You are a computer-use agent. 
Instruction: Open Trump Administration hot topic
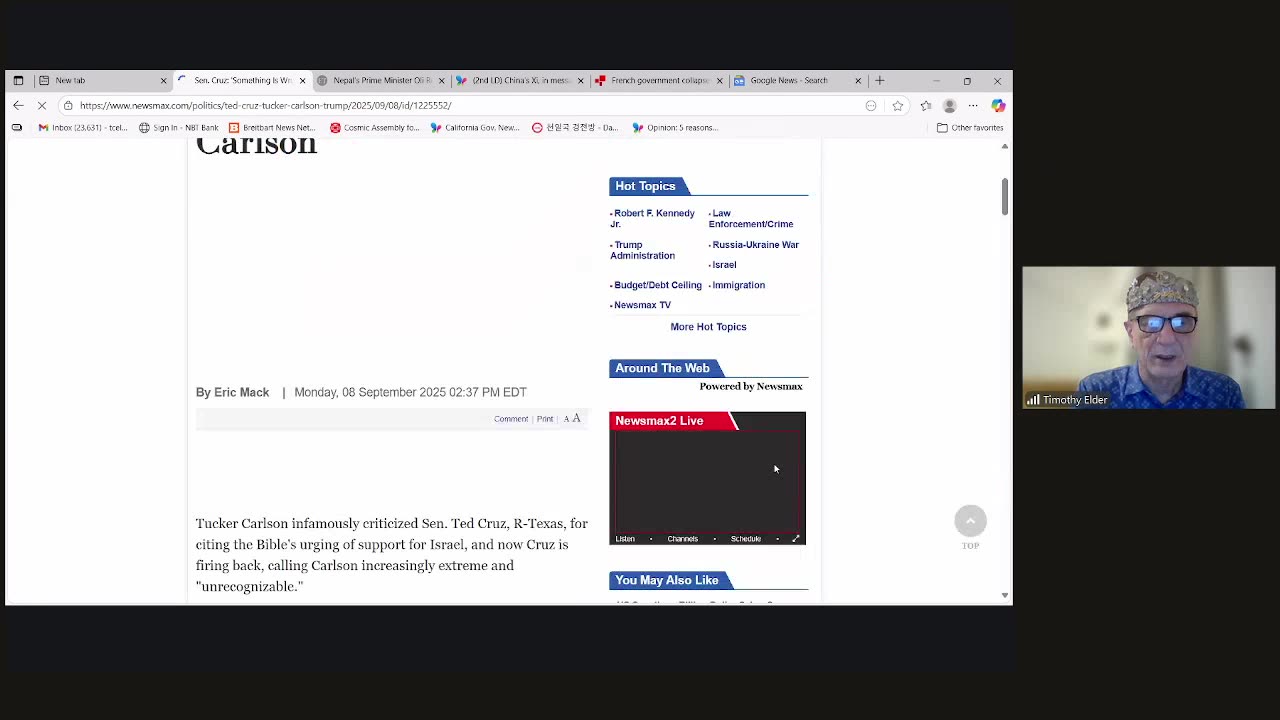click(x=643, y=250)
